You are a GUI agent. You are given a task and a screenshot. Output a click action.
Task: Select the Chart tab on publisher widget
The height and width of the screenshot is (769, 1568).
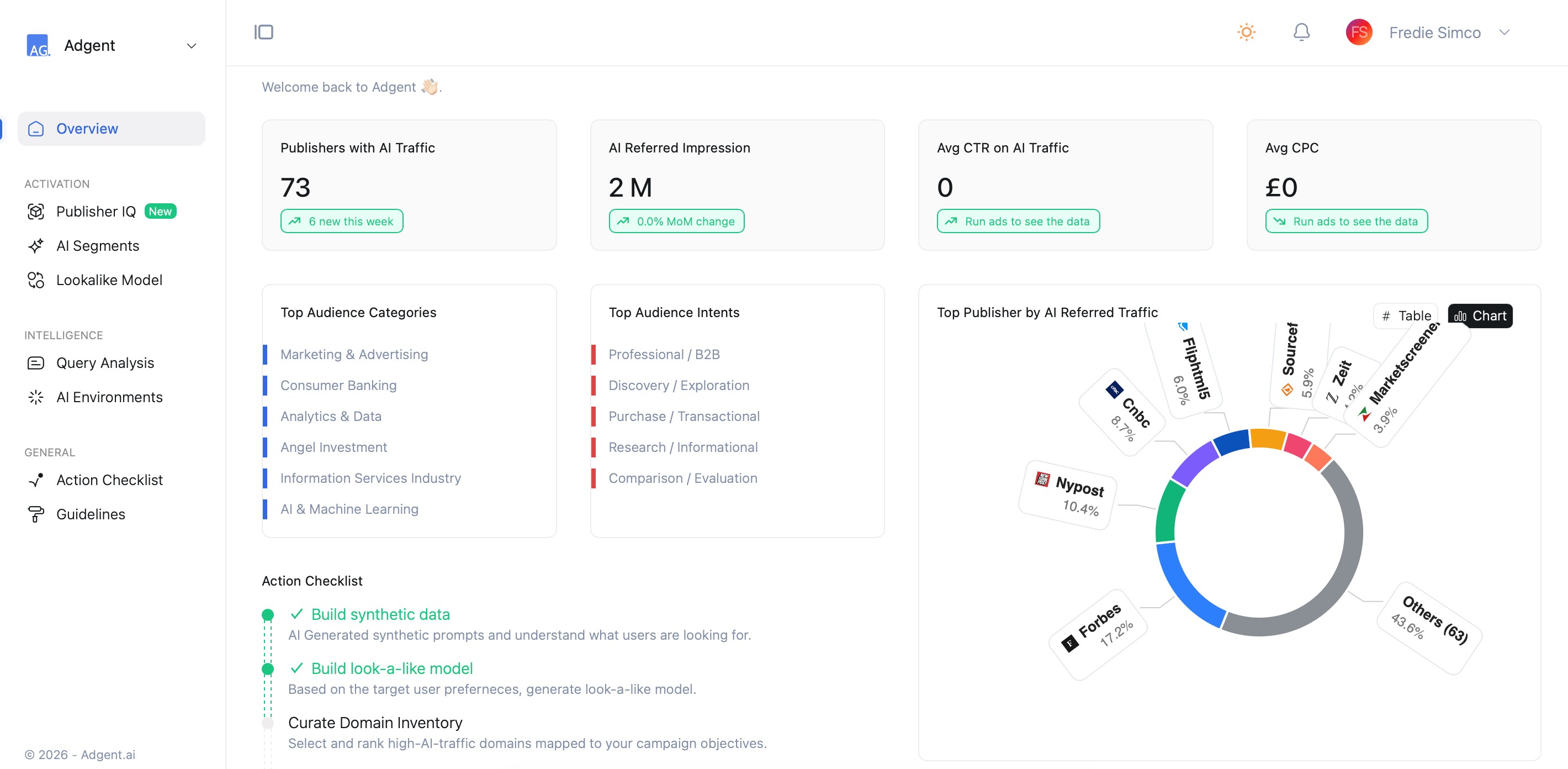click(1480, 315)
